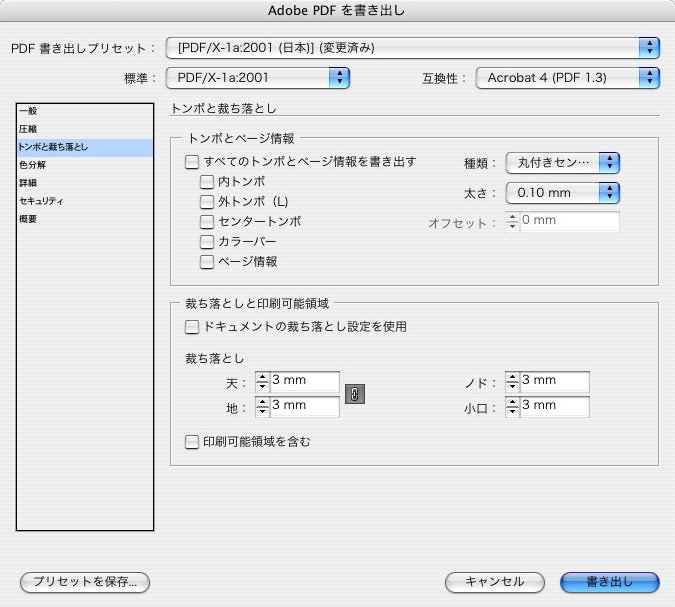Click the ノド bleed stepper arrows
675x607 pixels.
[512, 381]
